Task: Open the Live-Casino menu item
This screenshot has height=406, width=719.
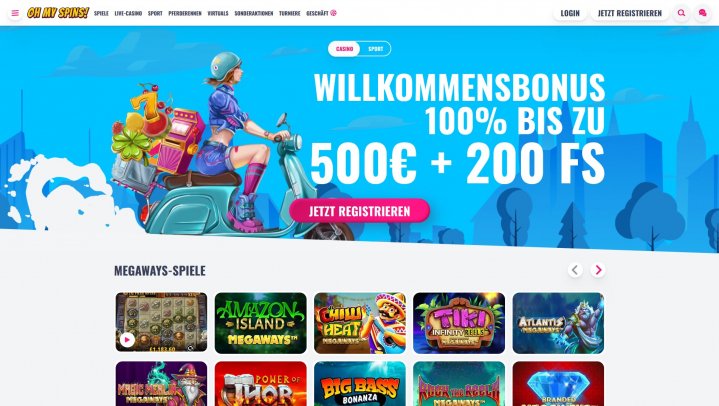Action: tap(128, 13)
